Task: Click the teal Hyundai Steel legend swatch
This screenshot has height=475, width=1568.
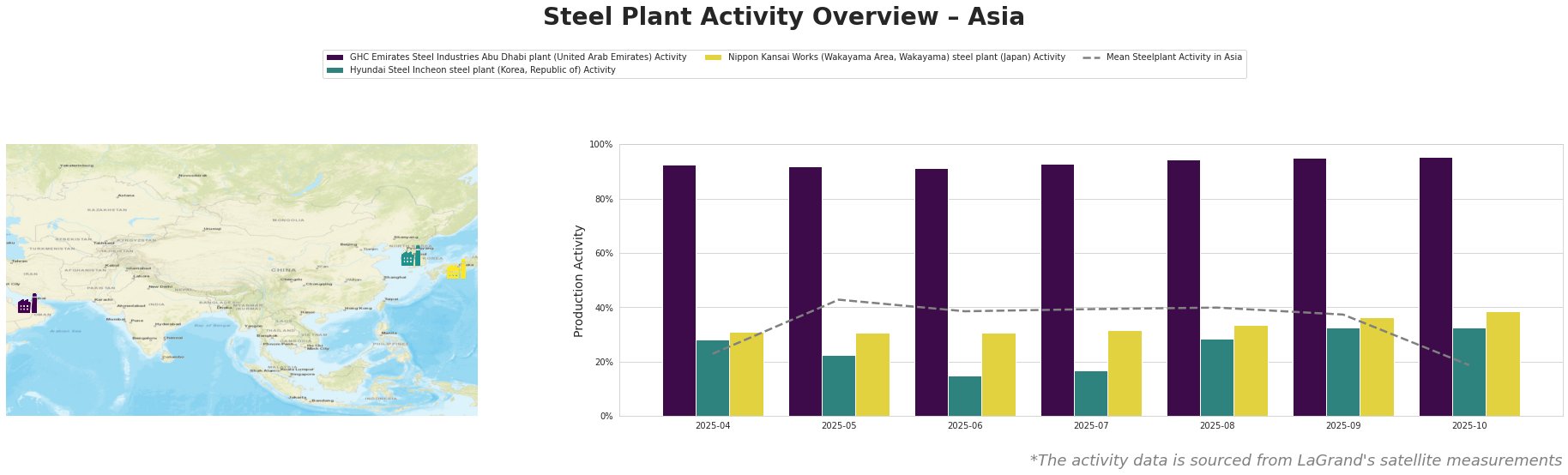Action: pyautogui.click(x=335, y=70)
